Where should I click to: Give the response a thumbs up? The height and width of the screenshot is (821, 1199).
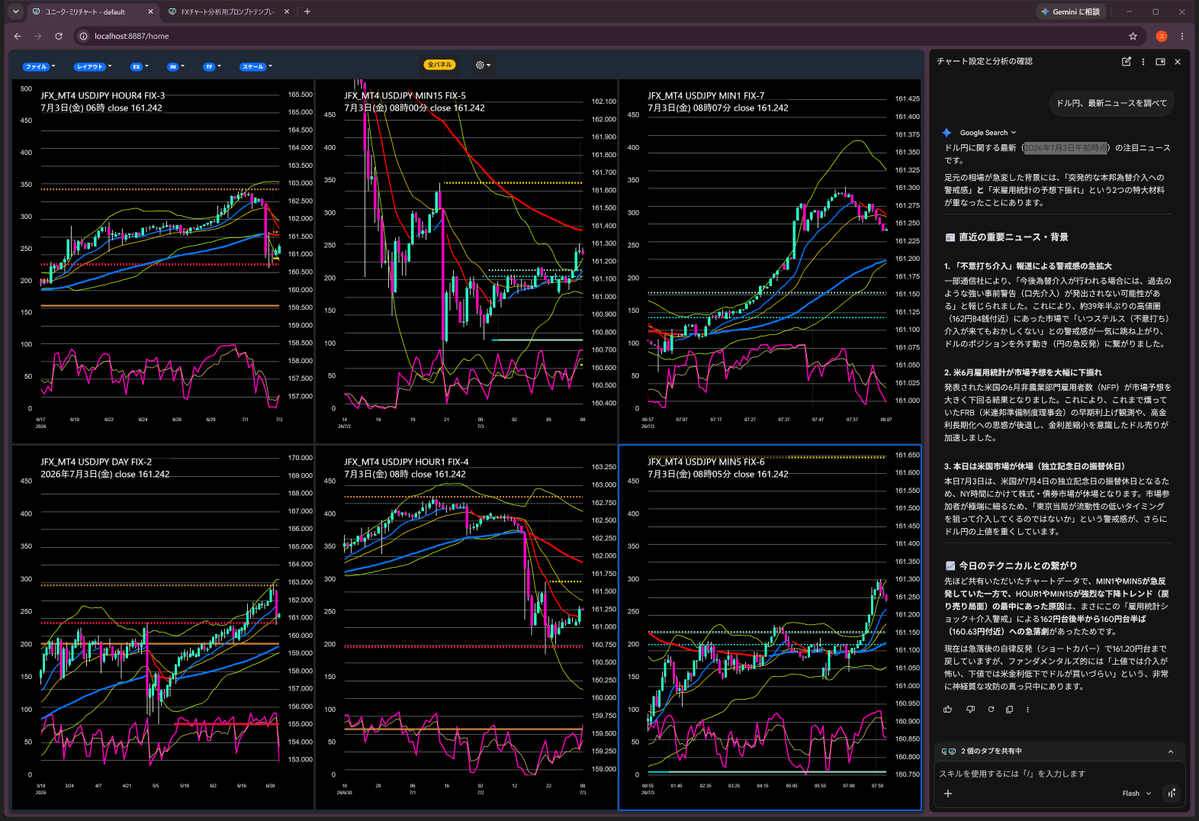pyautogui.click(x=947, y=709)
